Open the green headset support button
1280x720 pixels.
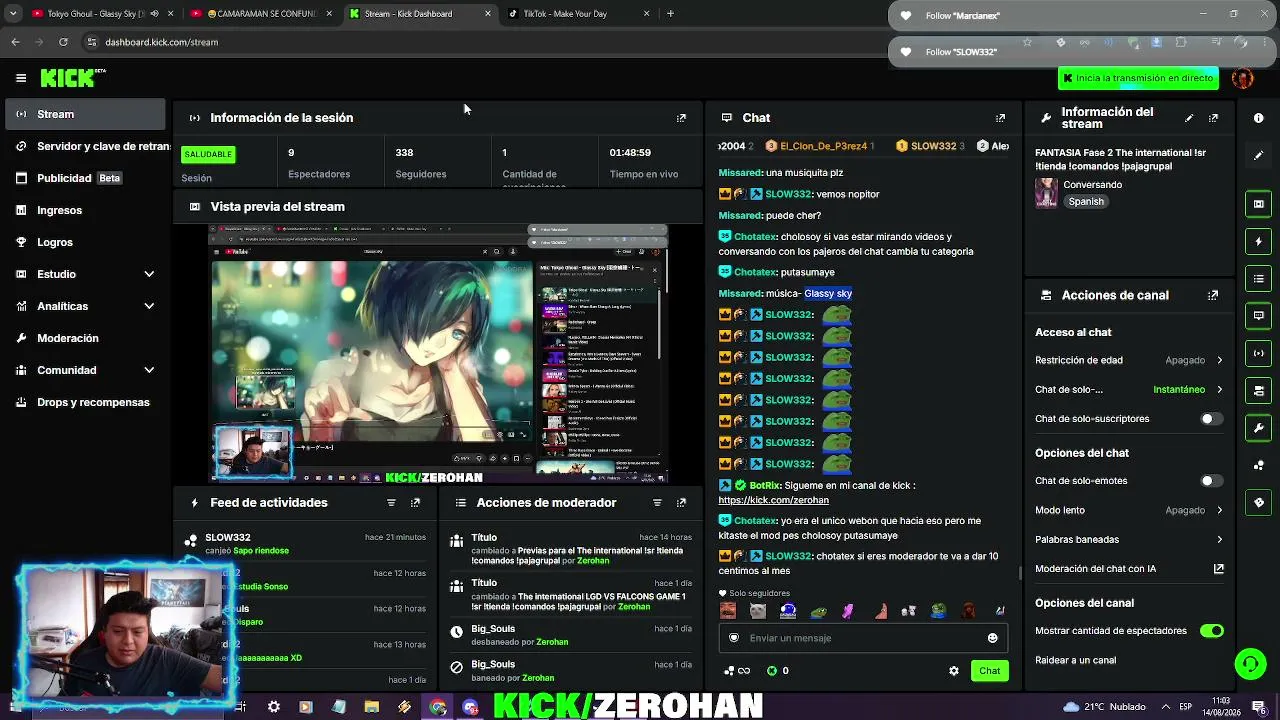pos(1250,663)
